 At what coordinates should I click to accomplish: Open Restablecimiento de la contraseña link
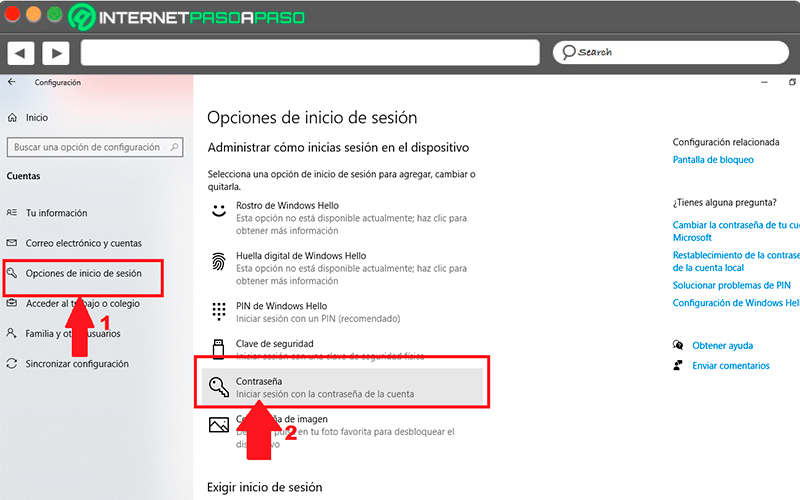tap(736, 261)
